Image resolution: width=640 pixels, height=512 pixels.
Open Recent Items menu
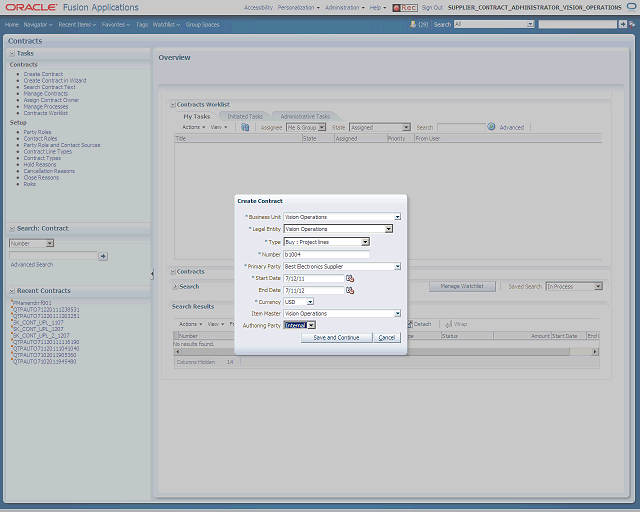pos(77,25)
